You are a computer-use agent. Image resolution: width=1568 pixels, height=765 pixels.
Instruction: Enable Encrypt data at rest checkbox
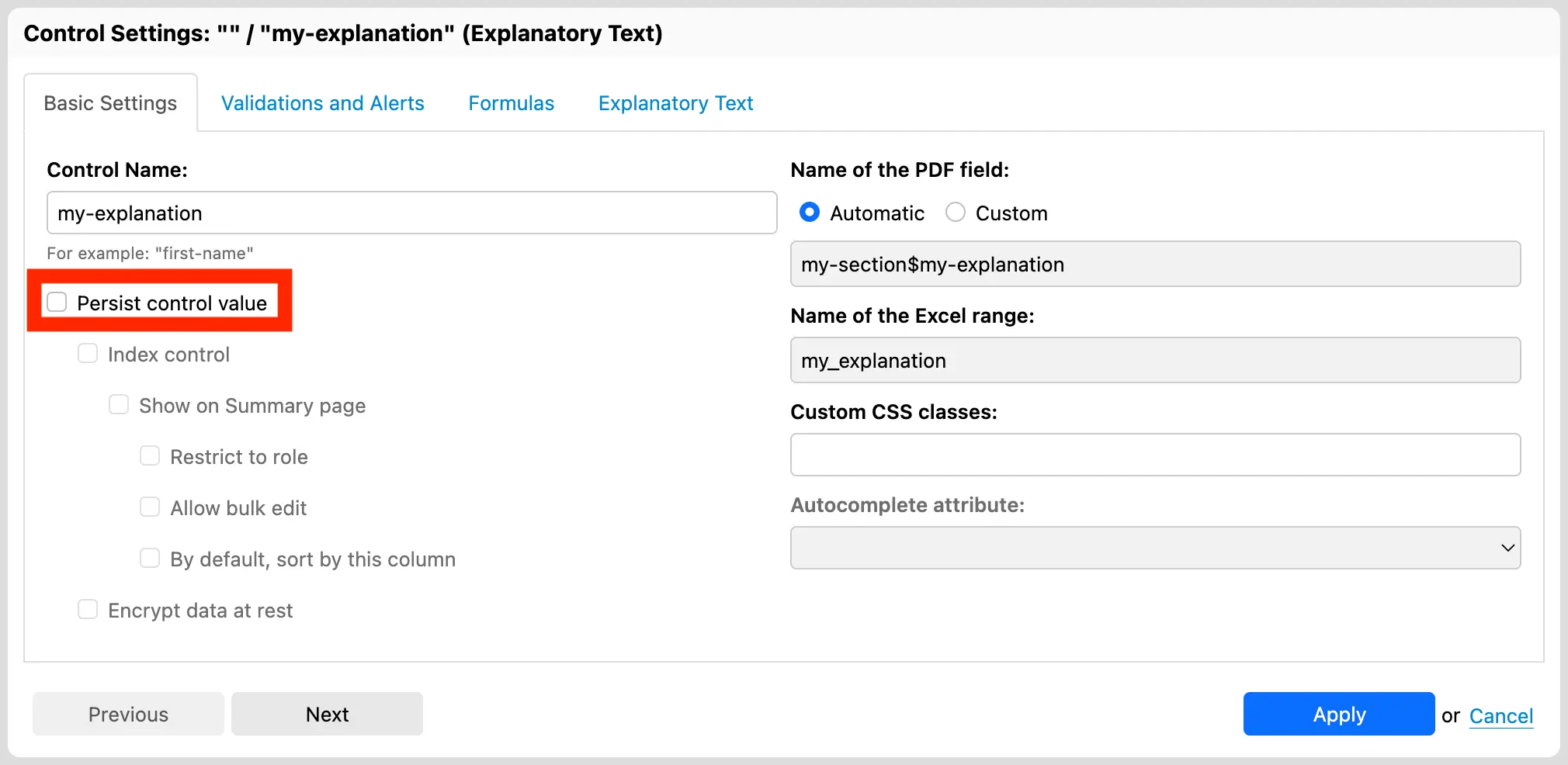(x=88, y=610)
